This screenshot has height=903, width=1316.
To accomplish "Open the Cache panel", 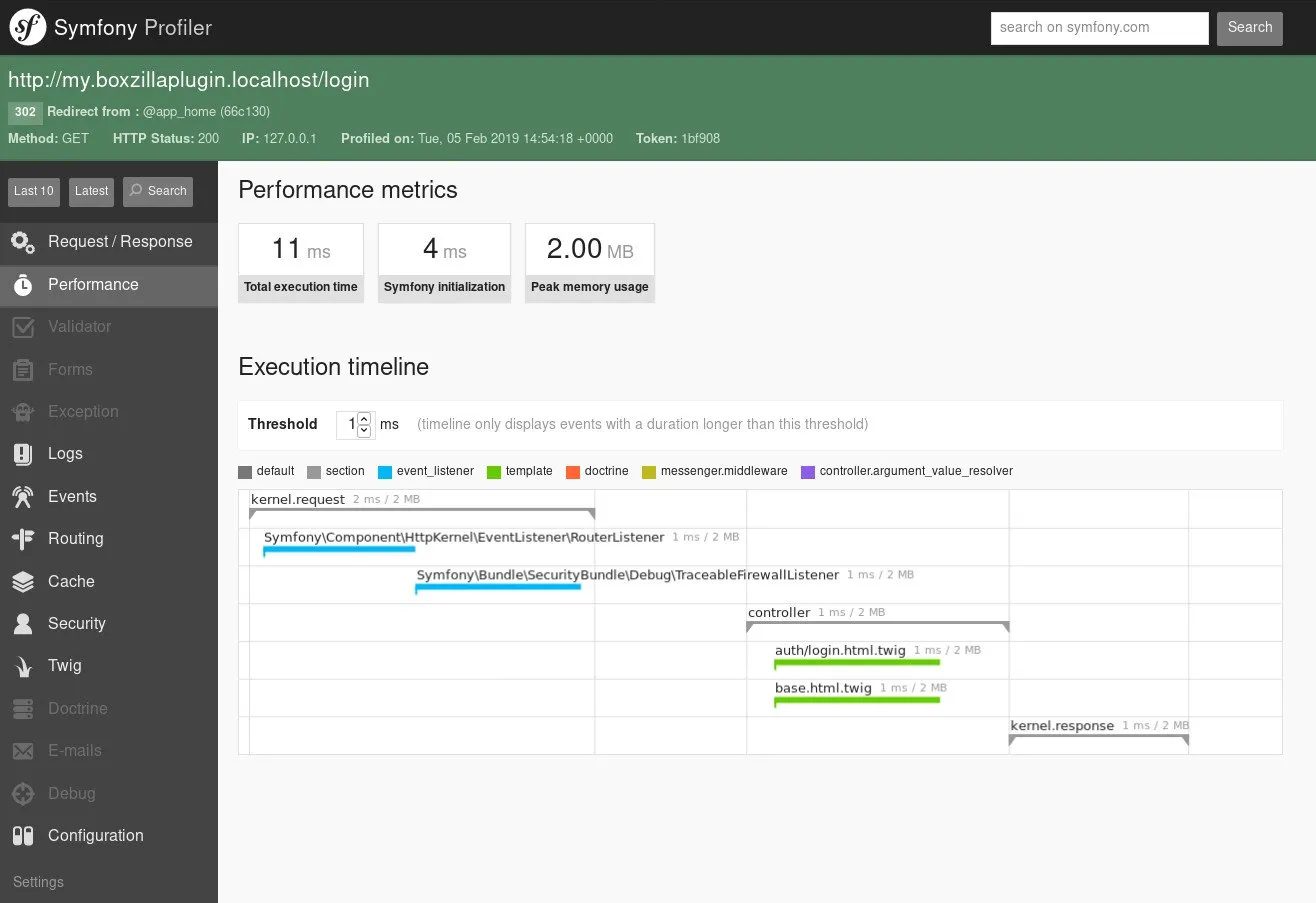I will (x=70, y=581).
